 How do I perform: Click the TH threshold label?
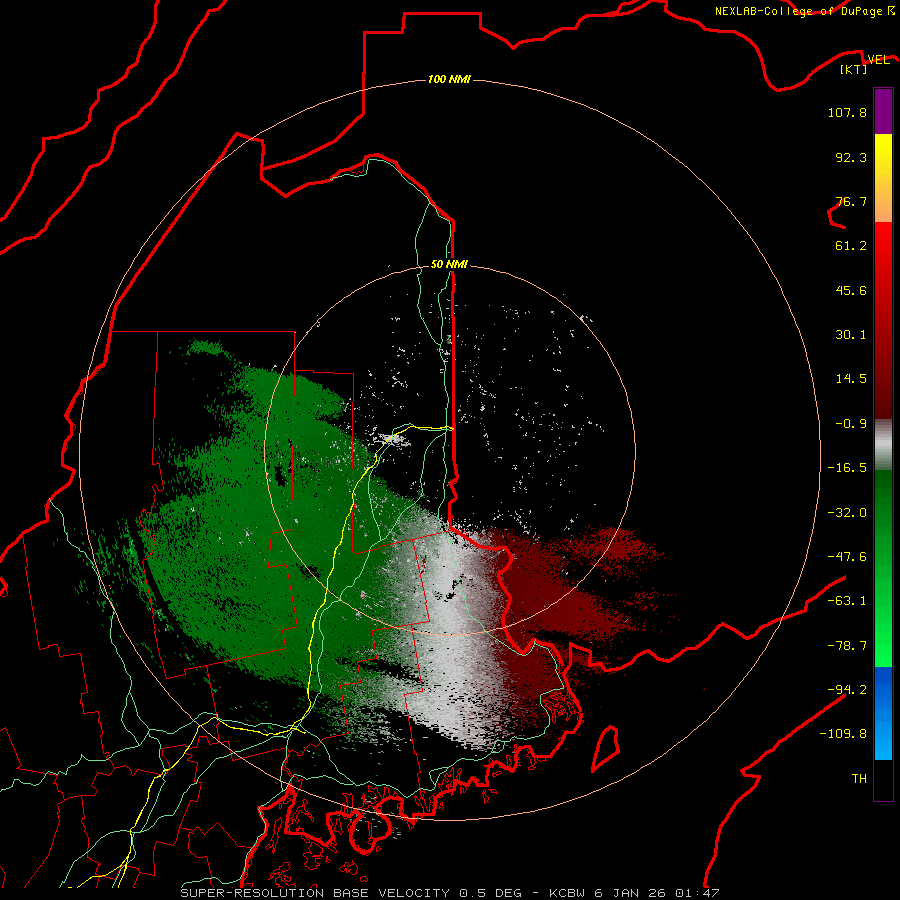[859, 779]
